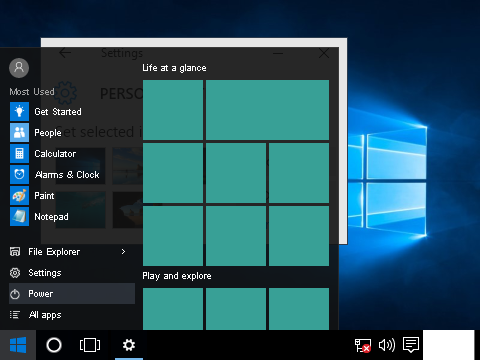
Task: Open the People app icon
Action: pos(19,132)
